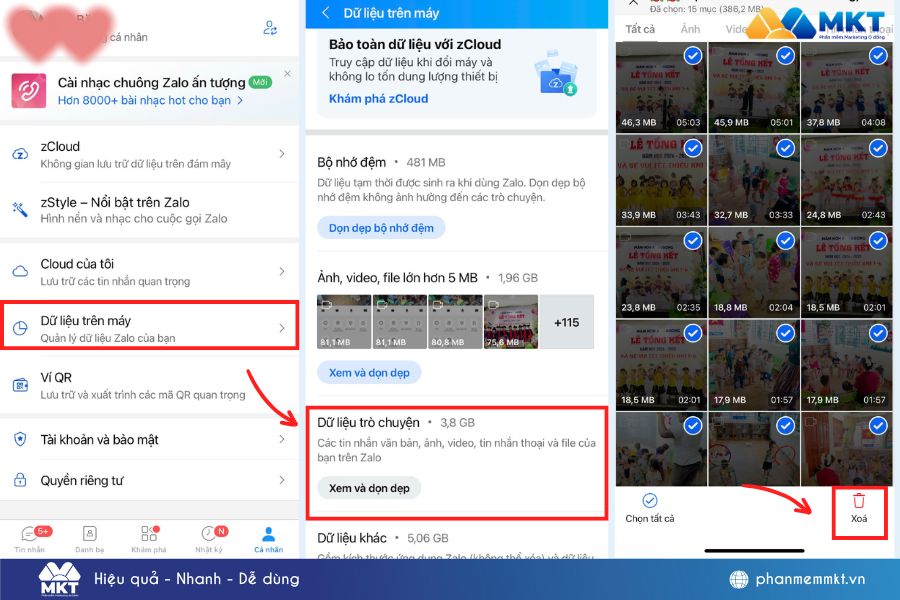Viewport: 900px width, 600px height.
Task: Uncheck the 18,8 MB video
Action: (785, 241)
